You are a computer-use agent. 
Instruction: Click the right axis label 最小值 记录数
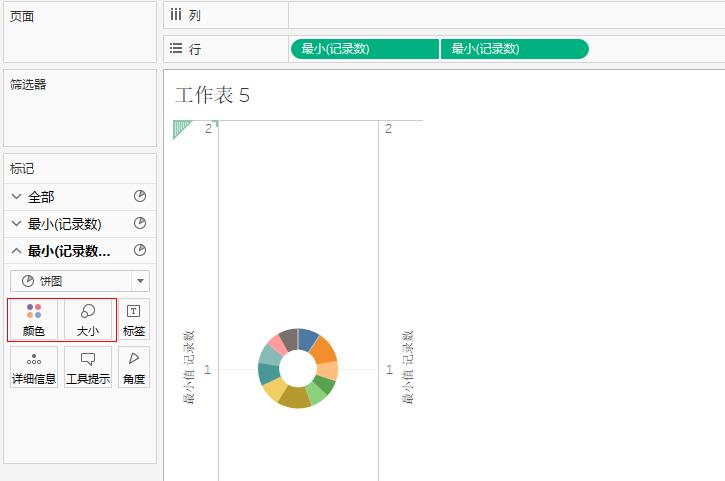point(407,368)
